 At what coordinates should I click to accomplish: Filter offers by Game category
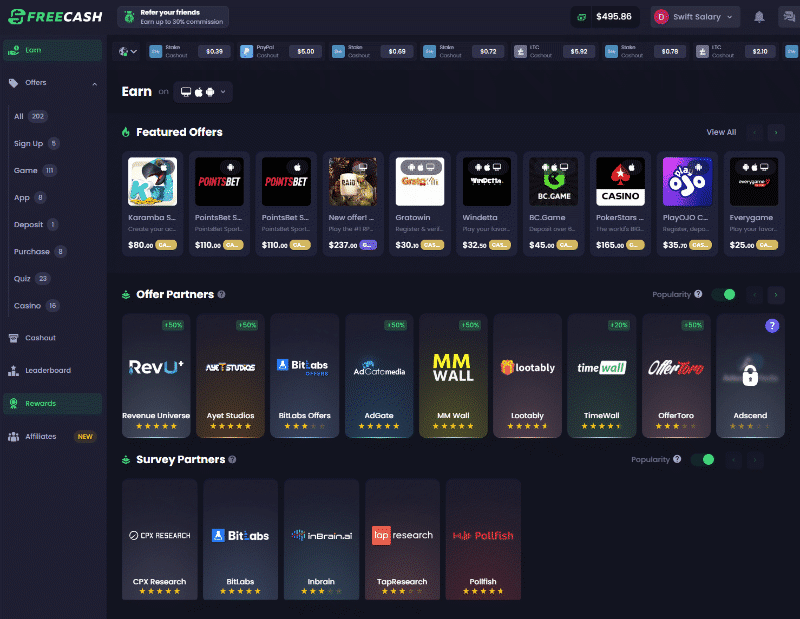(35, 170)
